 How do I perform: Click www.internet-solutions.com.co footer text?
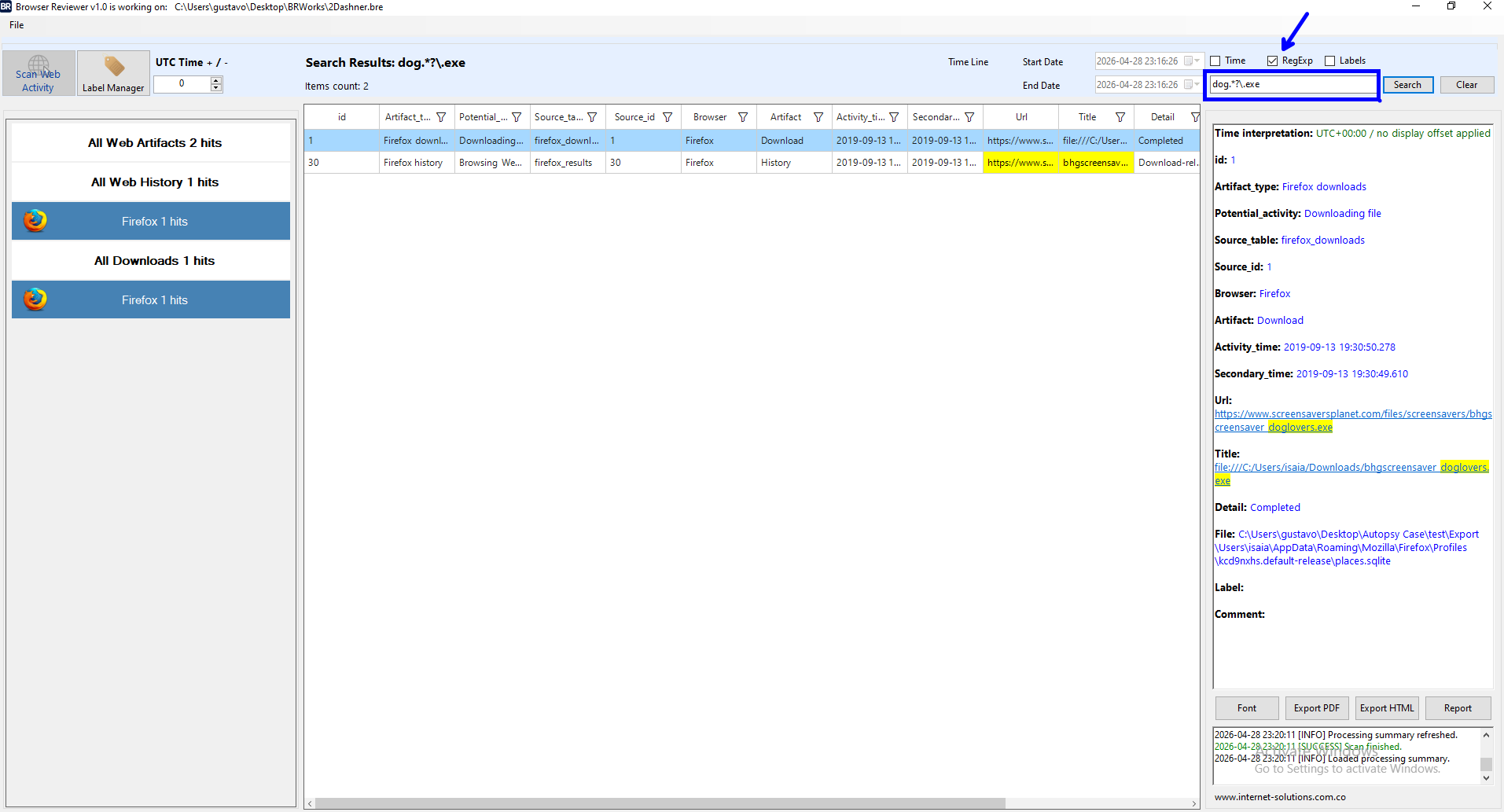1280,797
